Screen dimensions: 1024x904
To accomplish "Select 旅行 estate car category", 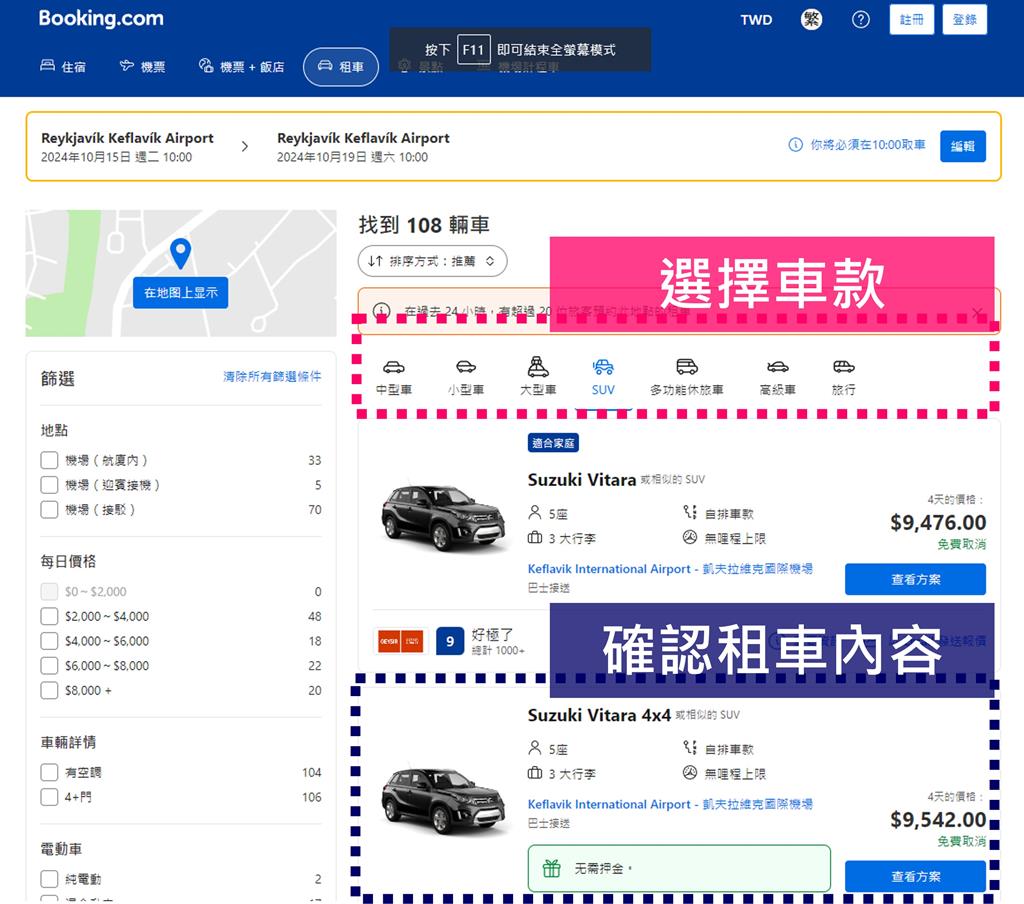I will click(843, 377).
